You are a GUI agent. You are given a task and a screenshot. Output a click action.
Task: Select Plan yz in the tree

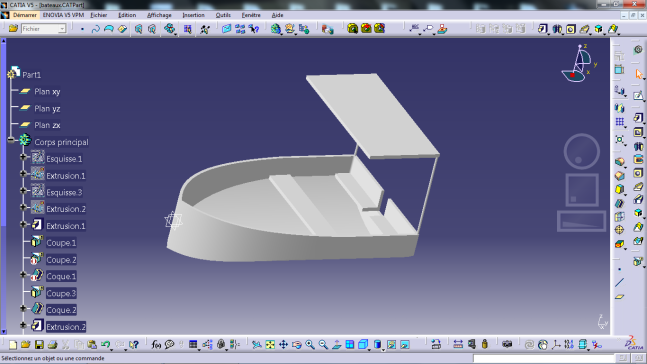coord(47,109)
